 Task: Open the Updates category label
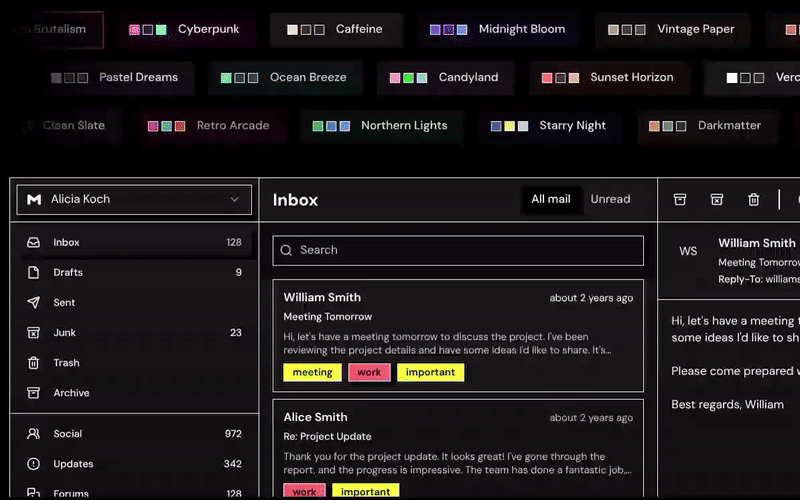pos(73,464)
